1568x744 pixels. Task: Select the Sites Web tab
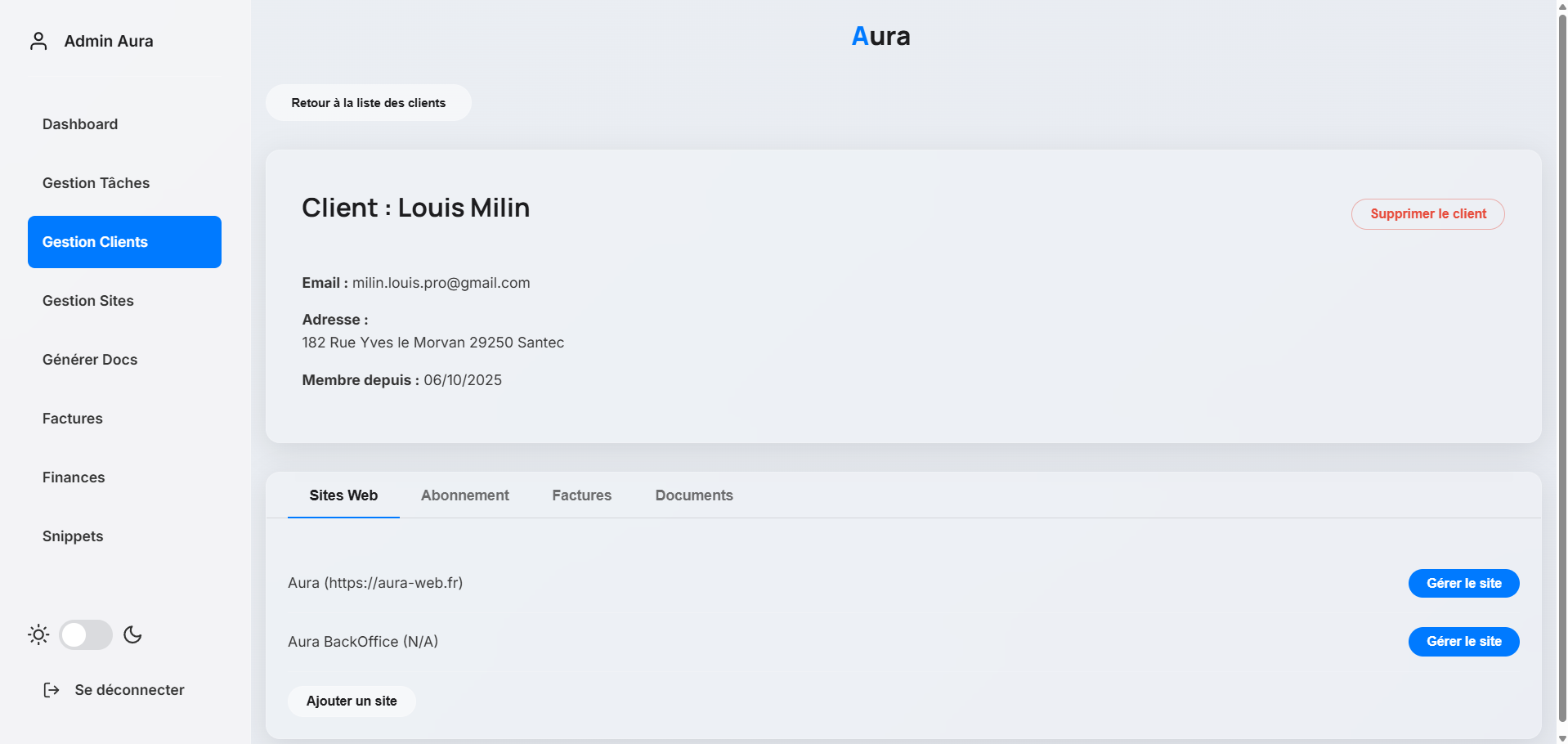343,495
